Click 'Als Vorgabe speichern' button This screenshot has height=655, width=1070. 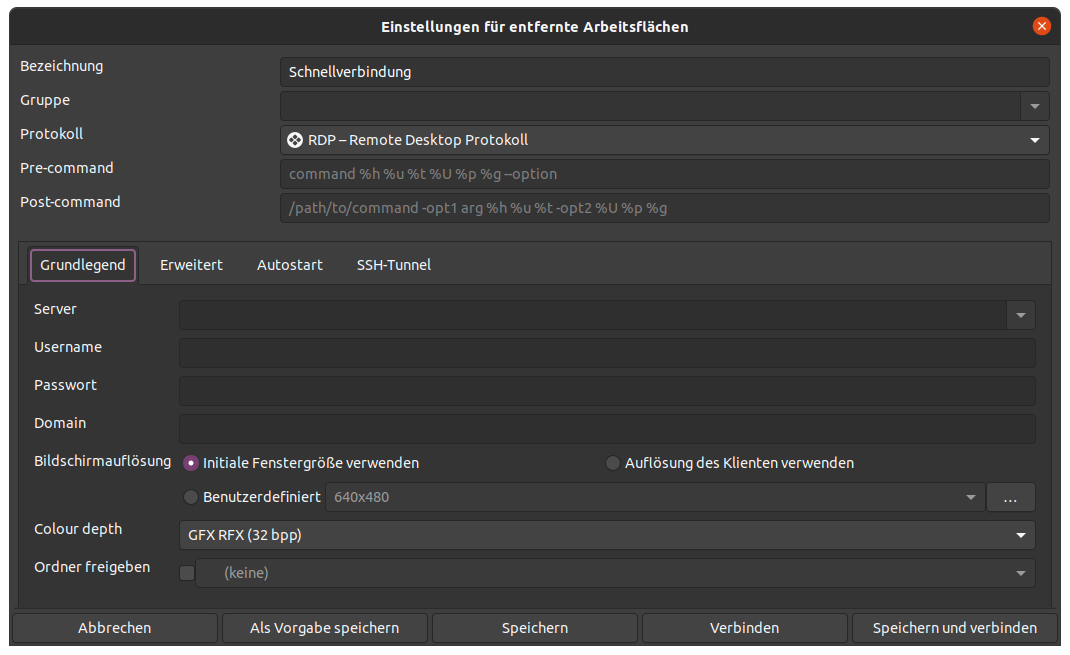[x=325, y=628]
